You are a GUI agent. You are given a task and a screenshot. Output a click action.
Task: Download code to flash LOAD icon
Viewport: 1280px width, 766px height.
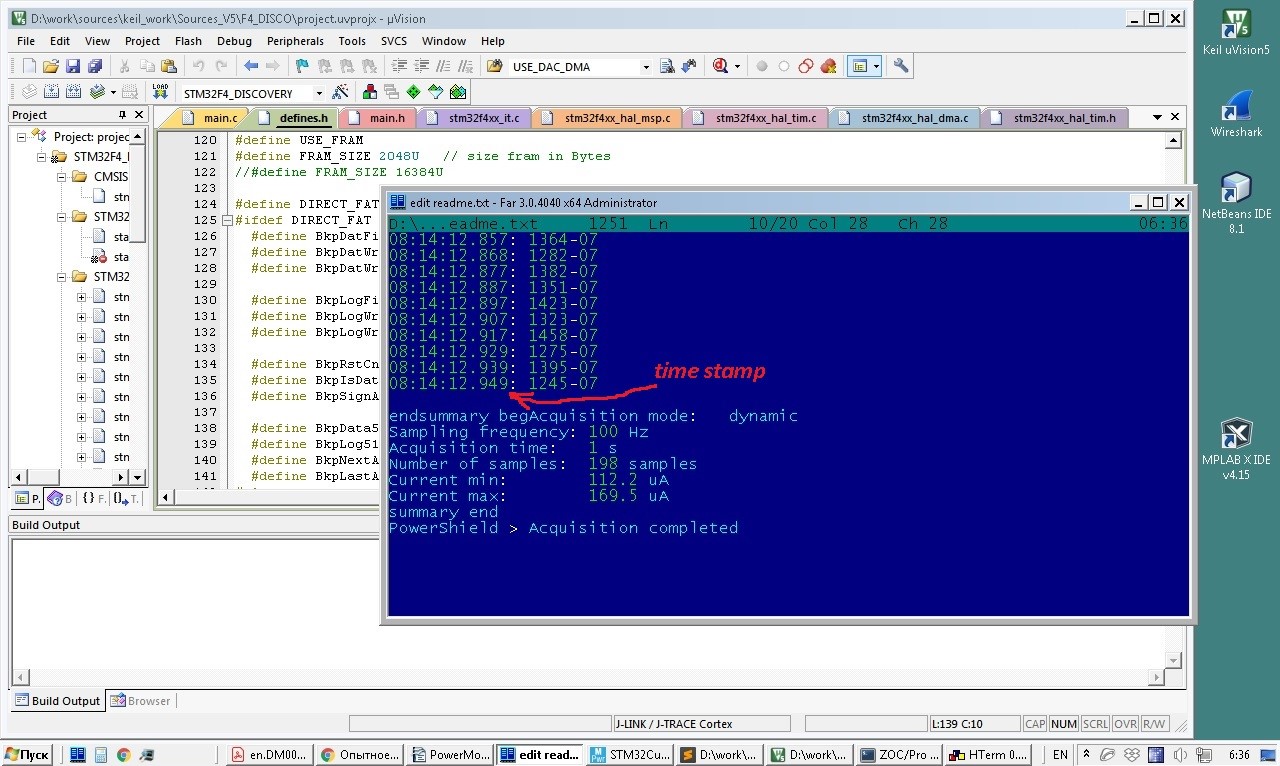pos(160,92)
